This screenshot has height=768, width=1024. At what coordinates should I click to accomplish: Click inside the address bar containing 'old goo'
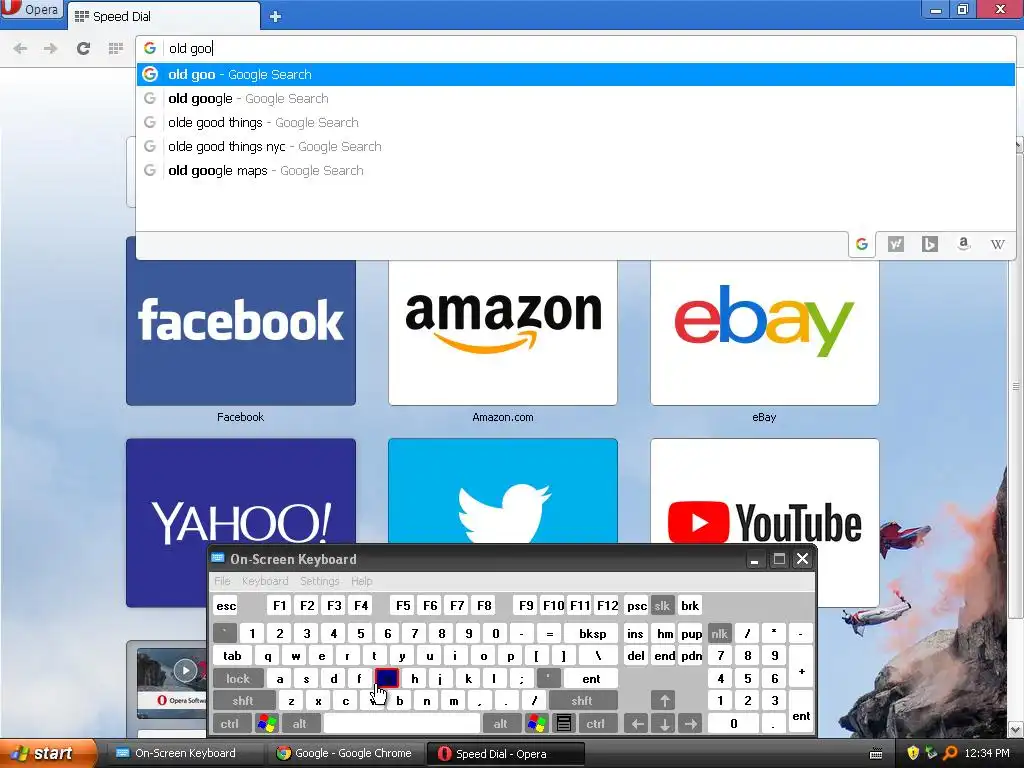click(575, 48)
